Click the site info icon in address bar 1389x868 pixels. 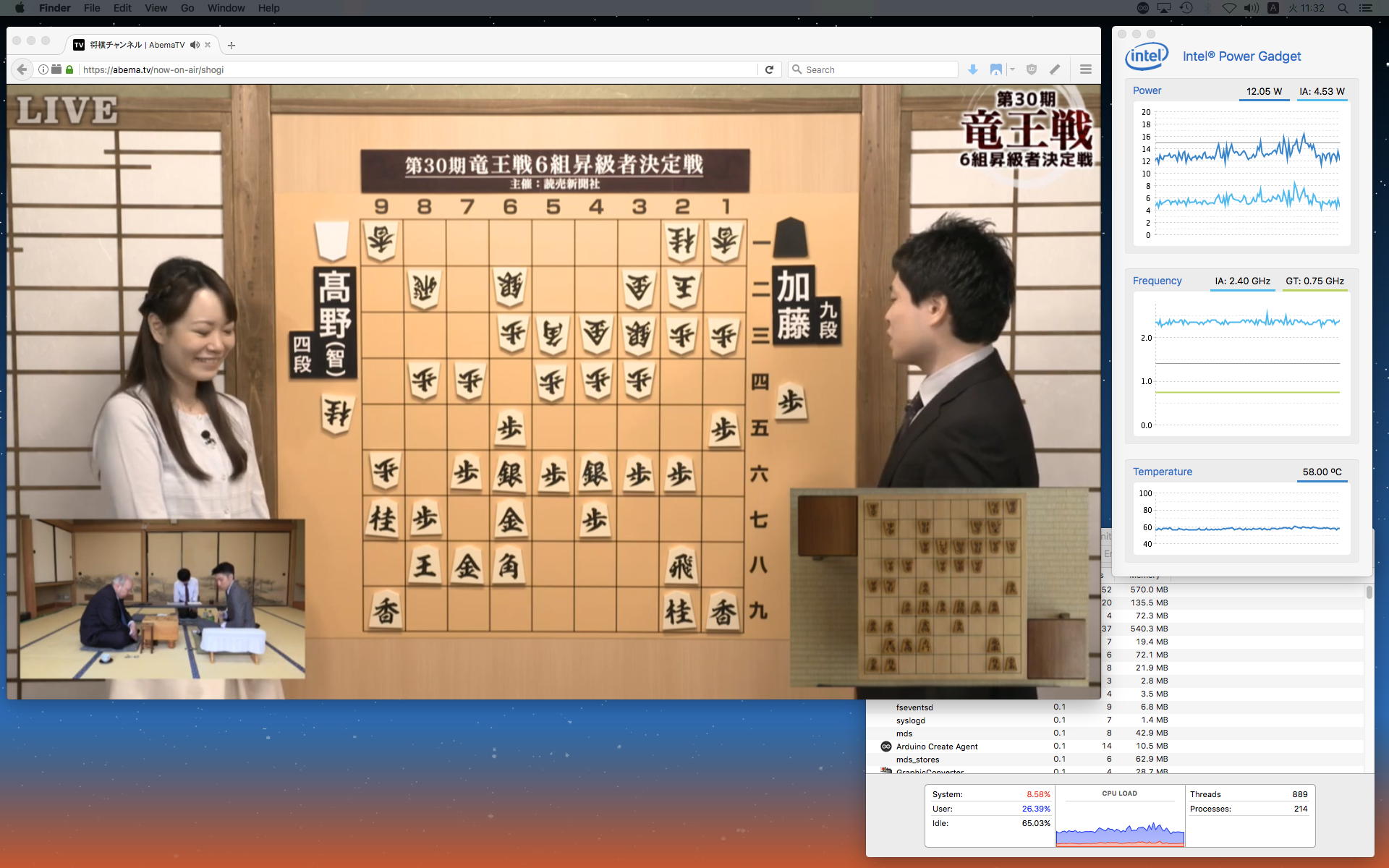[x=43, y=69]
